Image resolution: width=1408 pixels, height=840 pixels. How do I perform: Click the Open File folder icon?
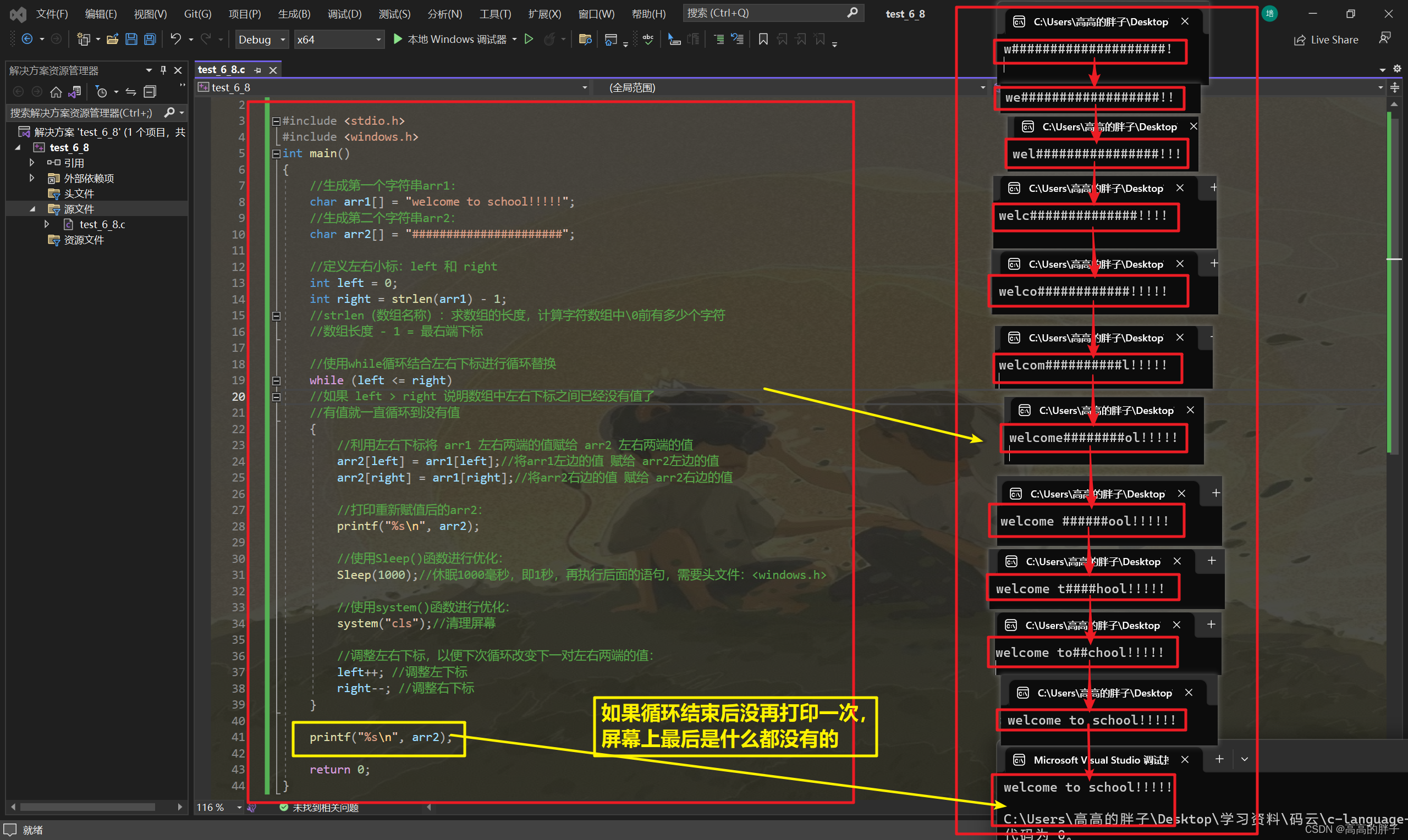tap(112, 39)
